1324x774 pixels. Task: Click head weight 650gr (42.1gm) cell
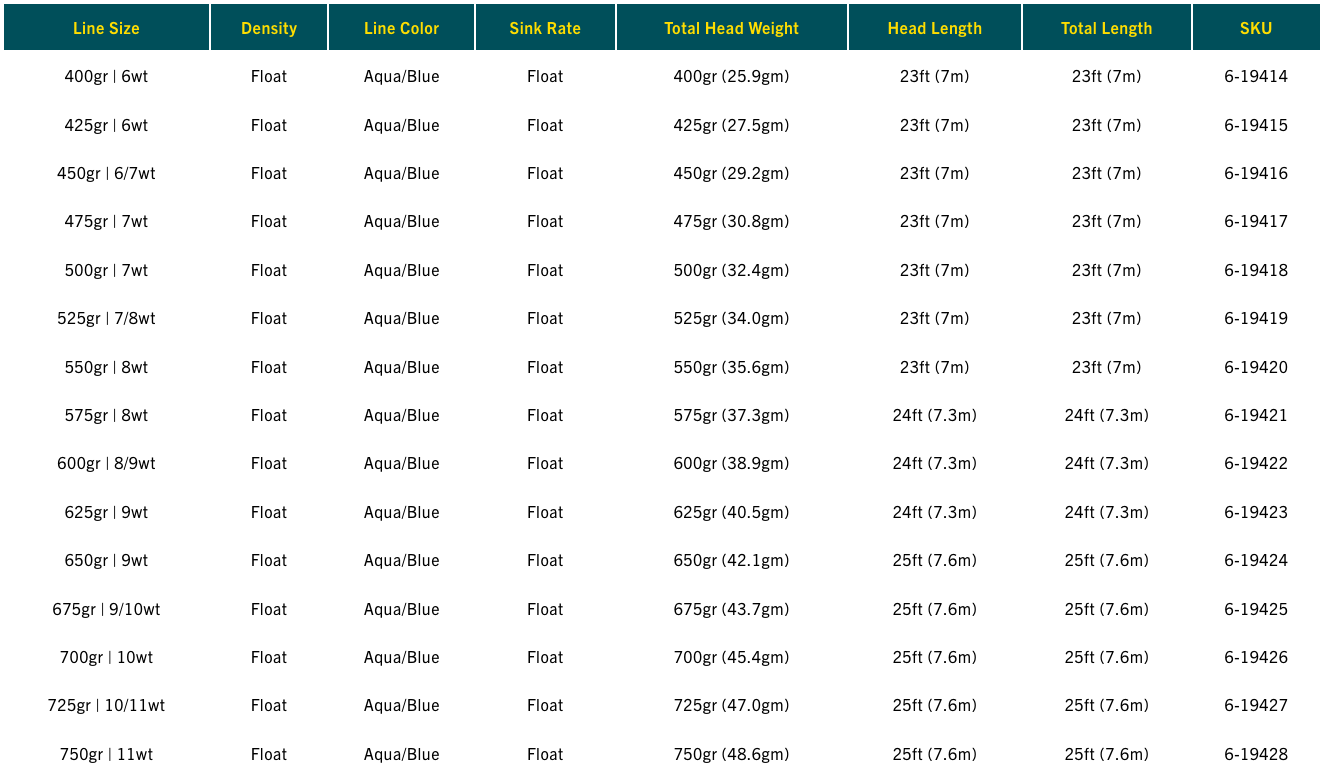click(731, 560)
